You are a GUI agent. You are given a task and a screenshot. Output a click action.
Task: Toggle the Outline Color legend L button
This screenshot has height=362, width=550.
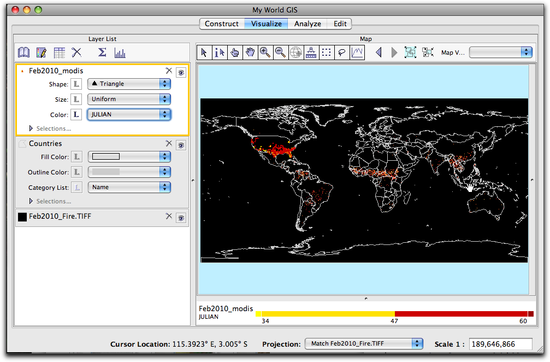[76, 172]
